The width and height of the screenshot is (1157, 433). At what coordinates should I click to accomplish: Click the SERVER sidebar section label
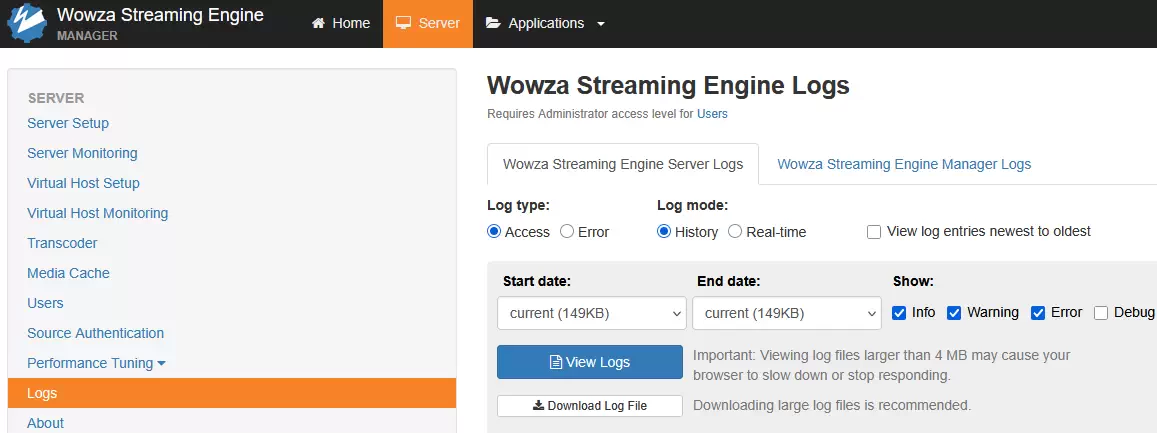56,98
